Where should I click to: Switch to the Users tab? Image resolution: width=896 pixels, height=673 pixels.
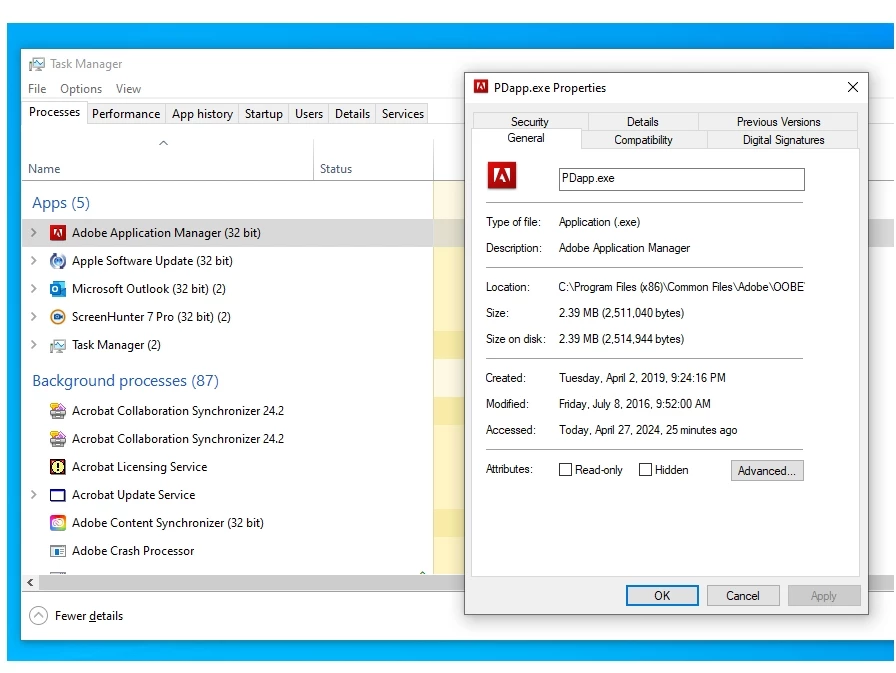tap(309, 114)
